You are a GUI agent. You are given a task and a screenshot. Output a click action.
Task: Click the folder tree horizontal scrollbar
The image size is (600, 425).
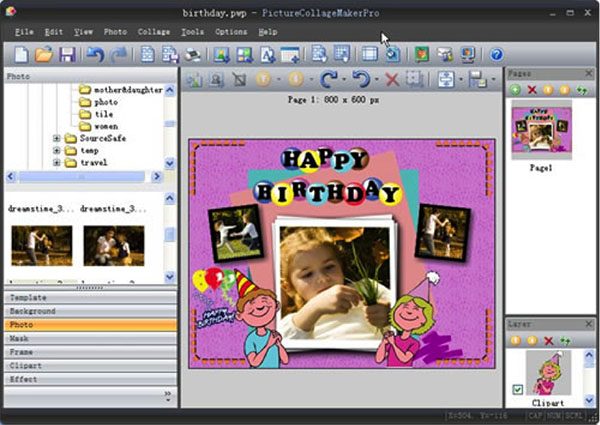click(80, 176)
